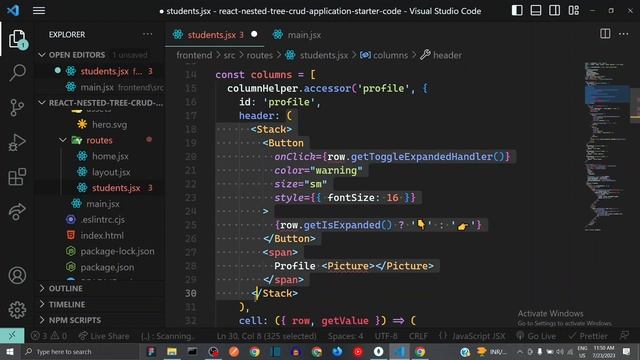The width and height of the screenshot is (640, 360).
Task: Open students.jsx in Open Editors list
Action: coord(101,71)
